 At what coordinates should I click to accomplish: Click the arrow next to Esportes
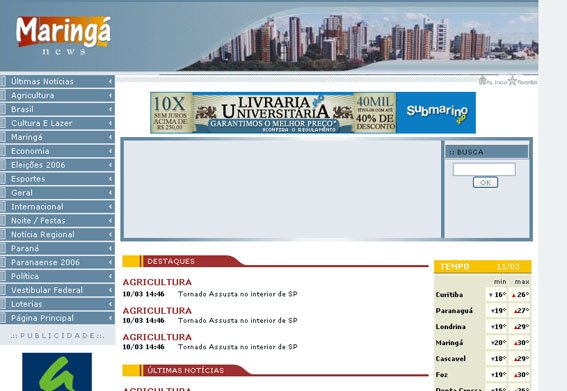click(x=110, y=179)
